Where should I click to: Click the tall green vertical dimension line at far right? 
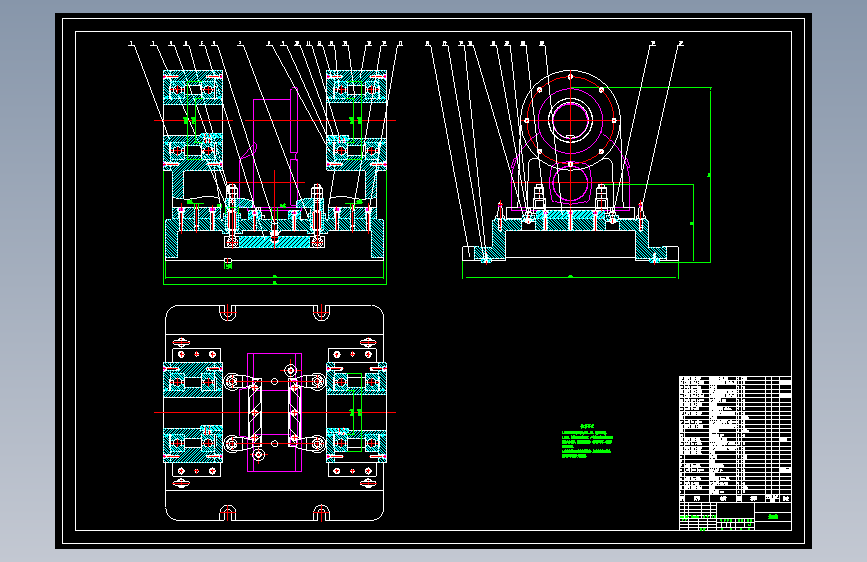[x=711, y=175]
